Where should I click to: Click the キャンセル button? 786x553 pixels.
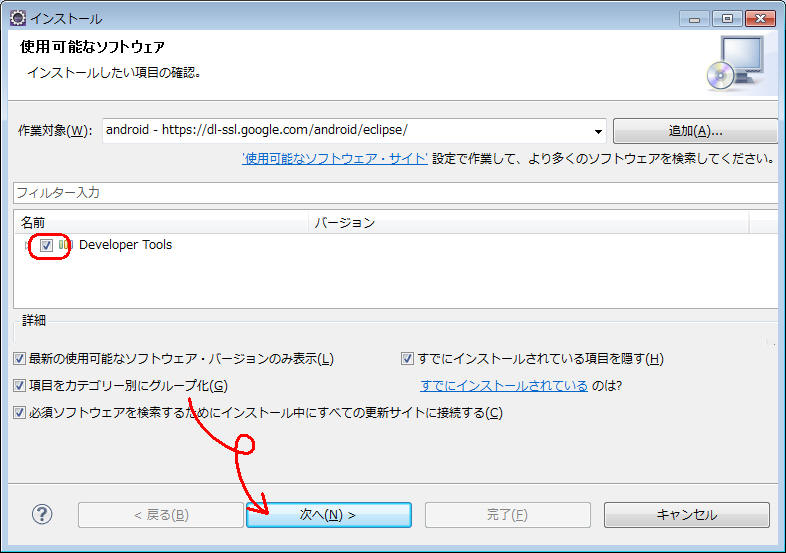[x=686, y=515]
